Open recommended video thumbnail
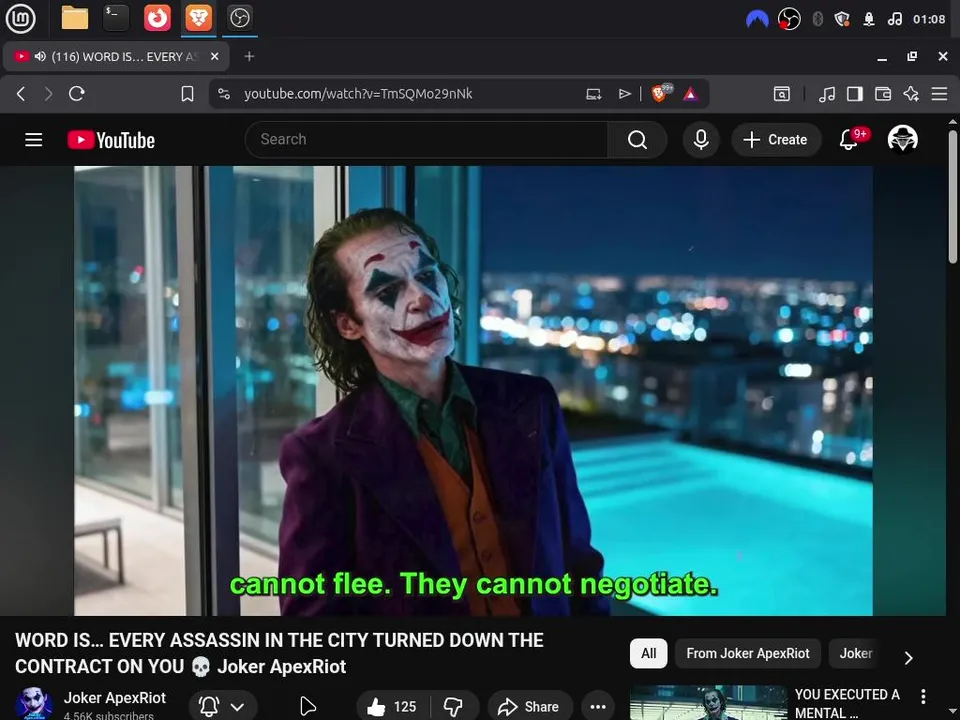 (x=708, y=702)
